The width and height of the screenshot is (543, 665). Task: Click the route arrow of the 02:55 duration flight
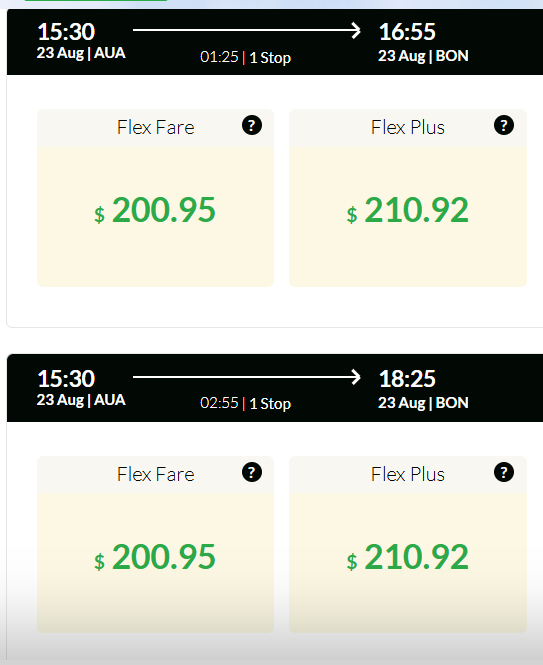246,377
